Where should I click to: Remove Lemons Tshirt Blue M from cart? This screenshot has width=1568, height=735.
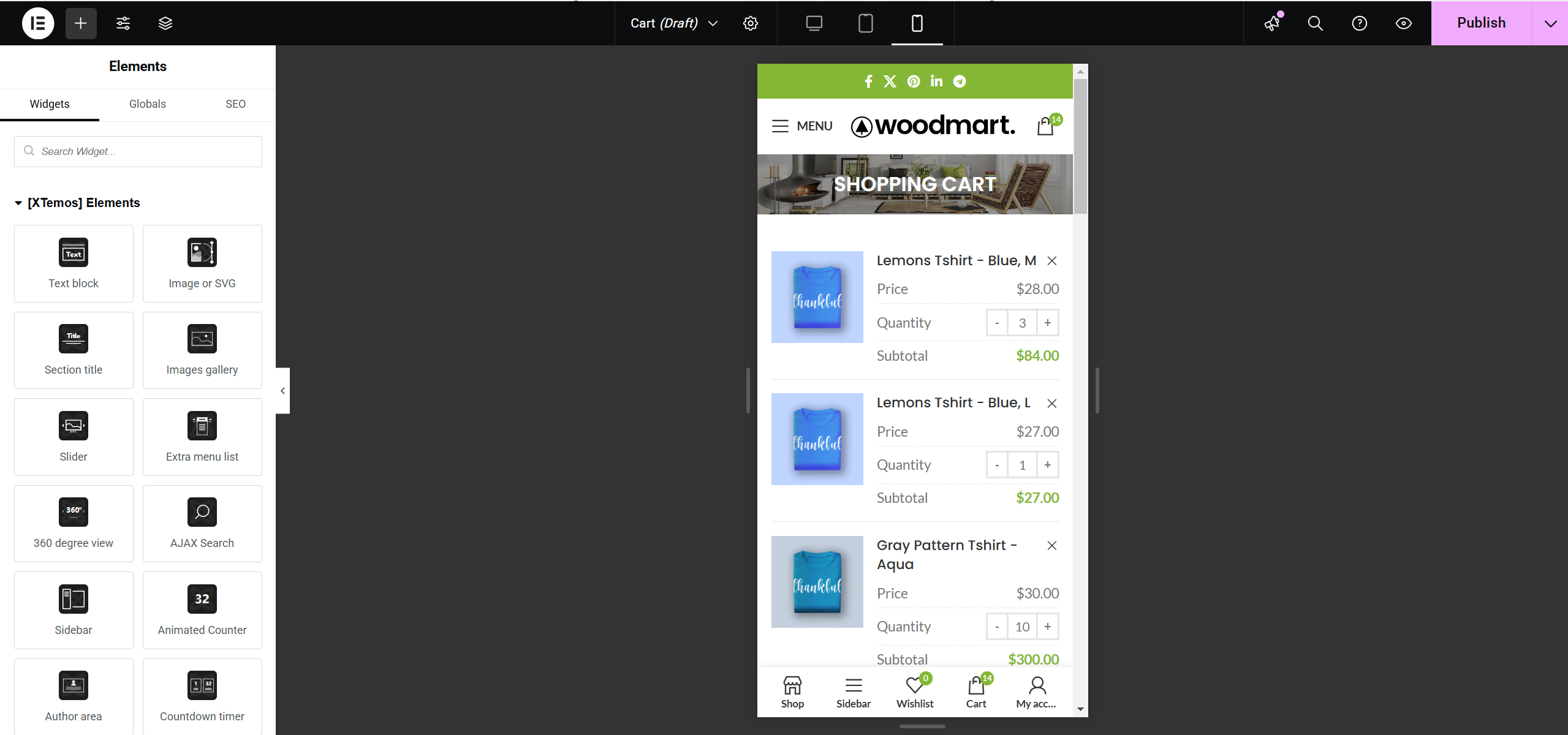tap(1051, 260)
